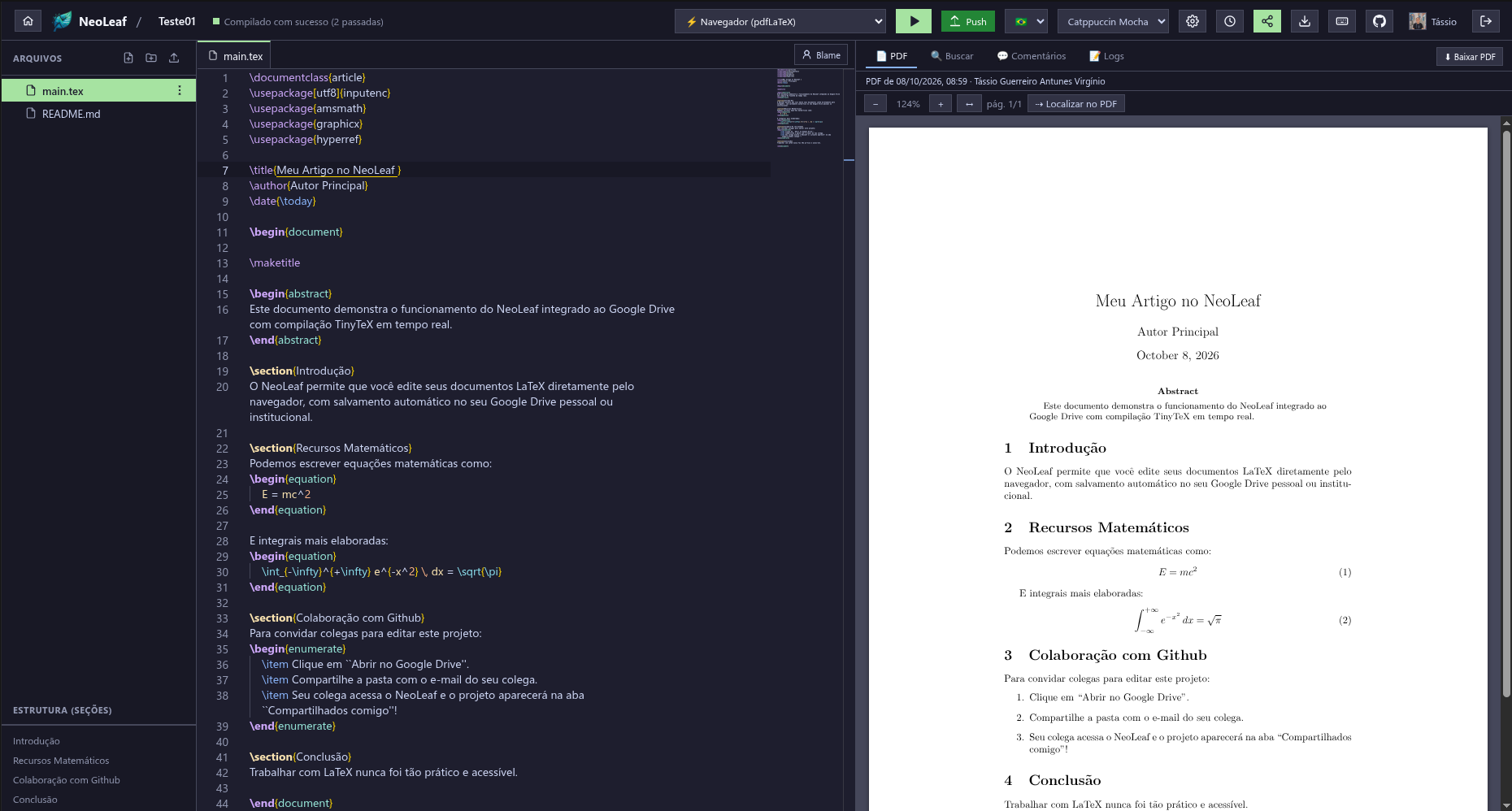The width and height of the screenshot is (1512, 811).
Task: Place cursor in the \title line of editor
Action: click(x=484, y=170)
